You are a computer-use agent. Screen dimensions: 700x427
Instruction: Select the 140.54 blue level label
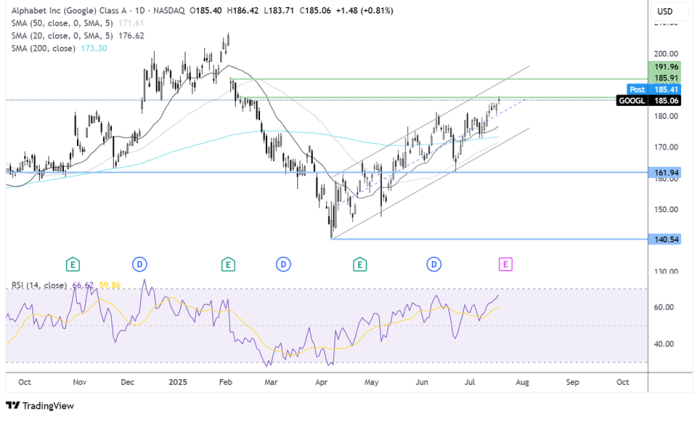[665, 239]
